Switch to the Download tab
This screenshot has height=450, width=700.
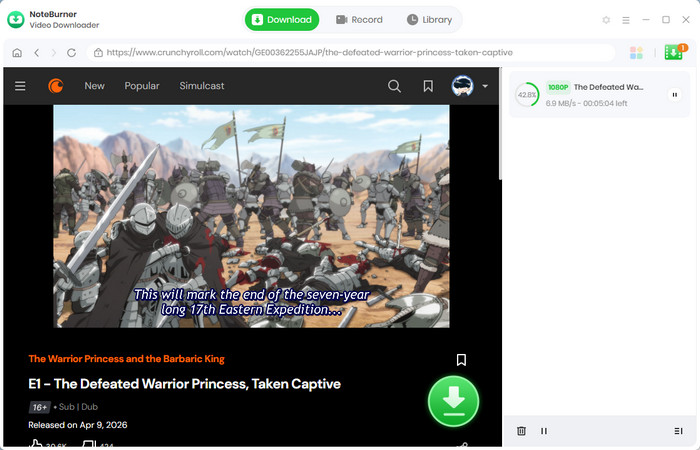[282, 20]
